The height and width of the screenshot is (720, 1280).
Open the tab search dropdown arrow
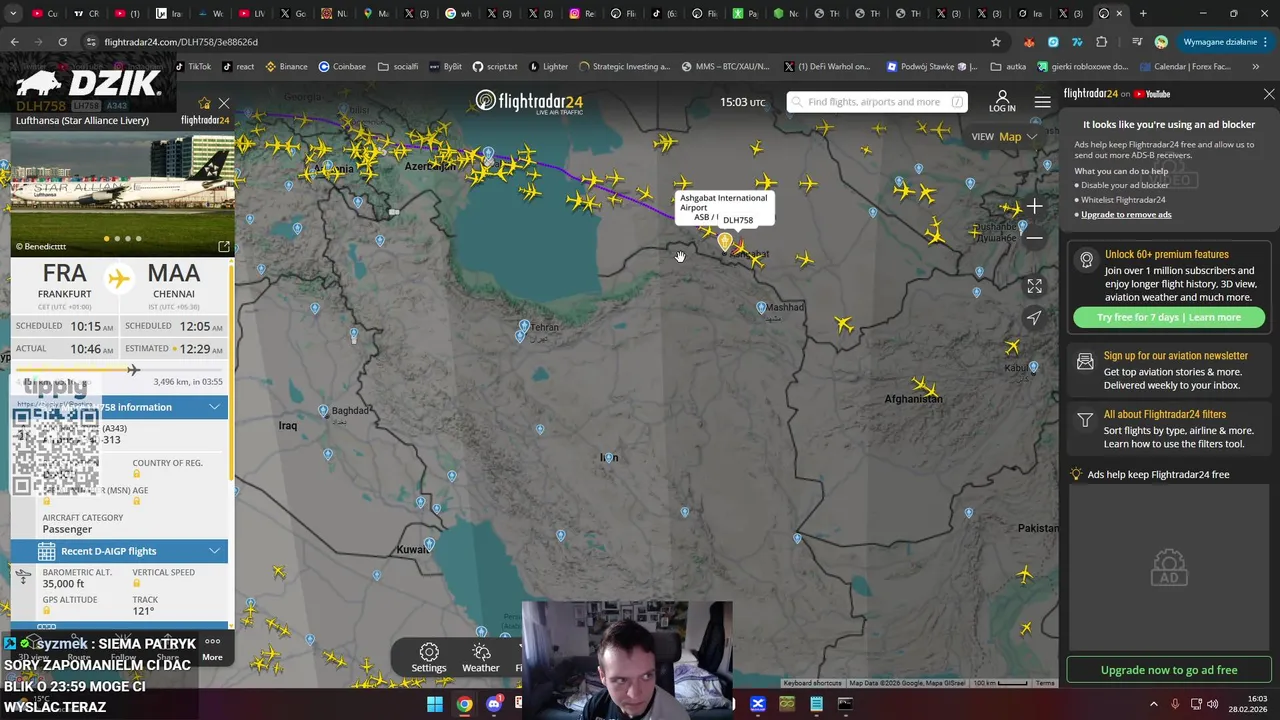(13, 14)
